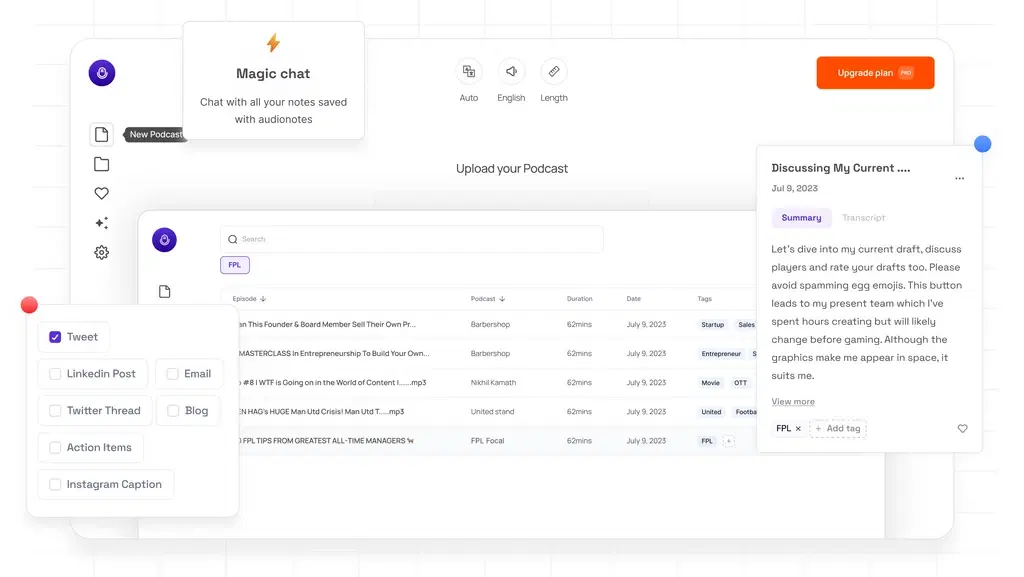Image resolution: width=1024 pixels, height=577 pixels.
Task: Click the purple microphone logo icon
Action: pyautogui.click(x=101, y=72)
